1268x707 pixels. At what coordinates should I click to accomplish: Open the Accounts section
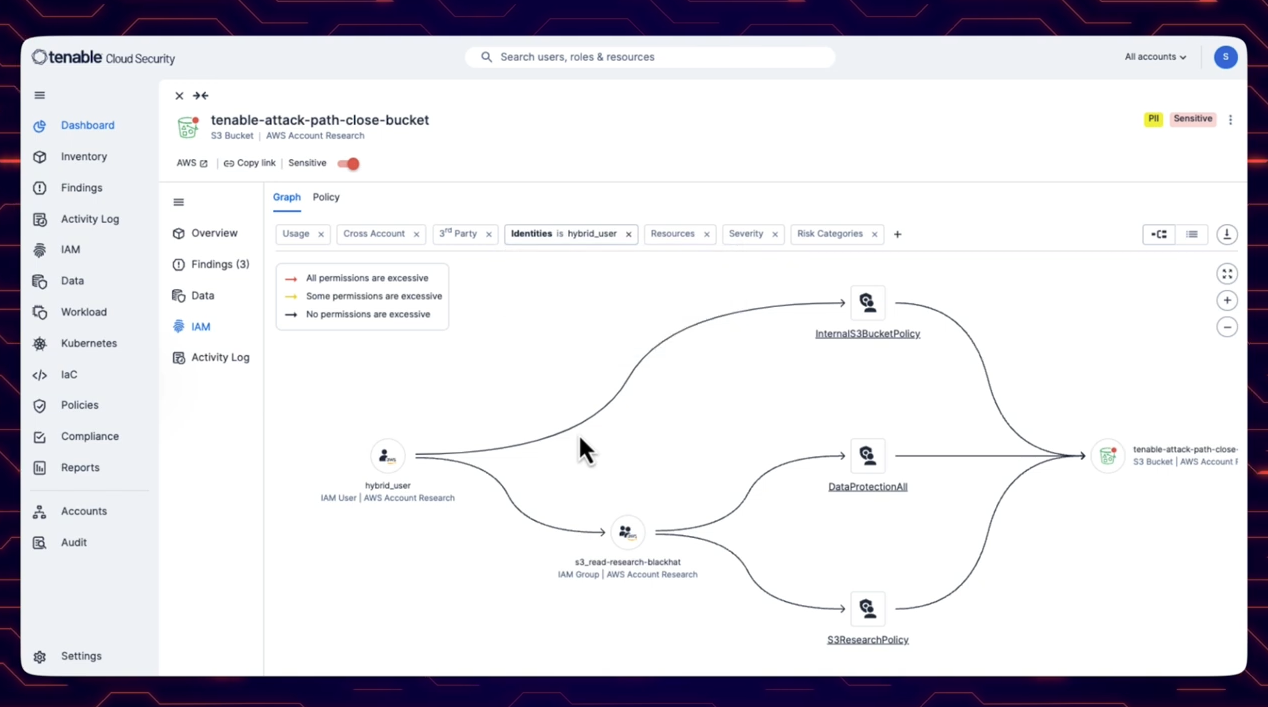click(x=70, y=511)
